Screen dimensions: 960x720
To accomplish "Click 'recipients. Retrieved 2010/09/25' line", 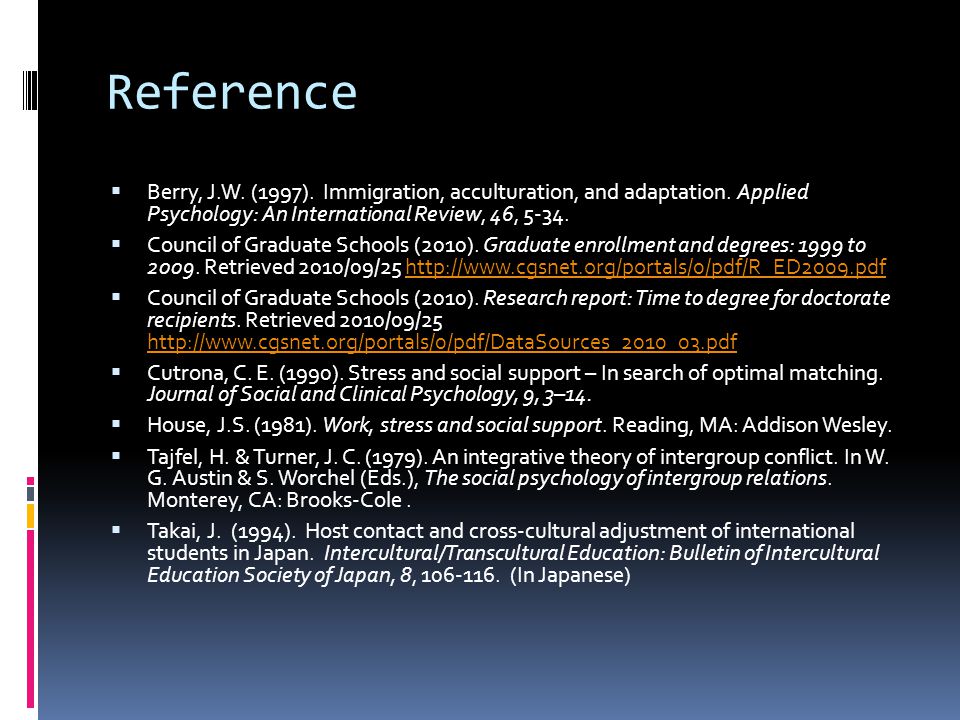I will point(294,320).
